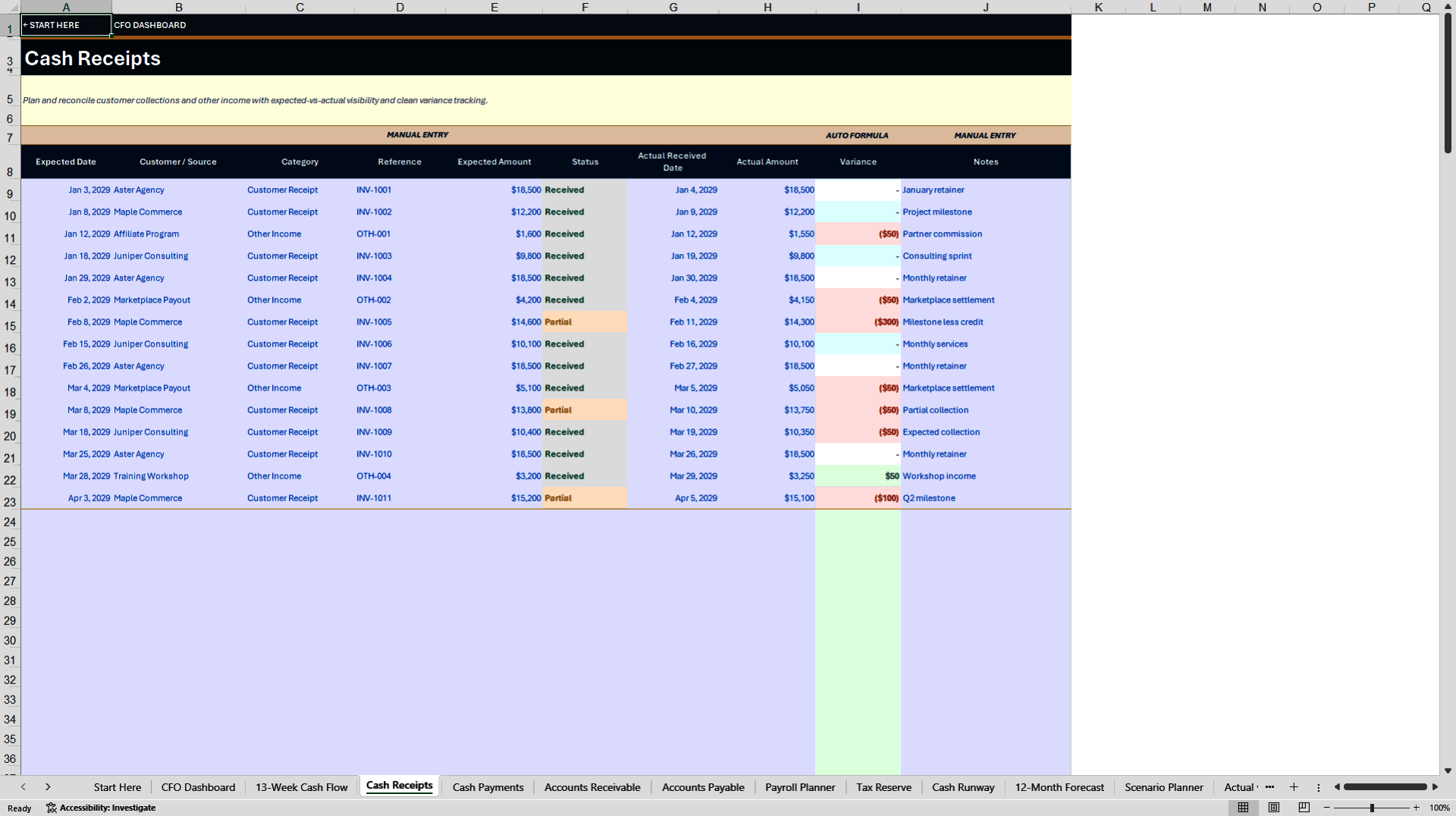Click Normal view icon in status bar
Viewport: 1456px width, 816px height.
click(x=1243, y=808)
